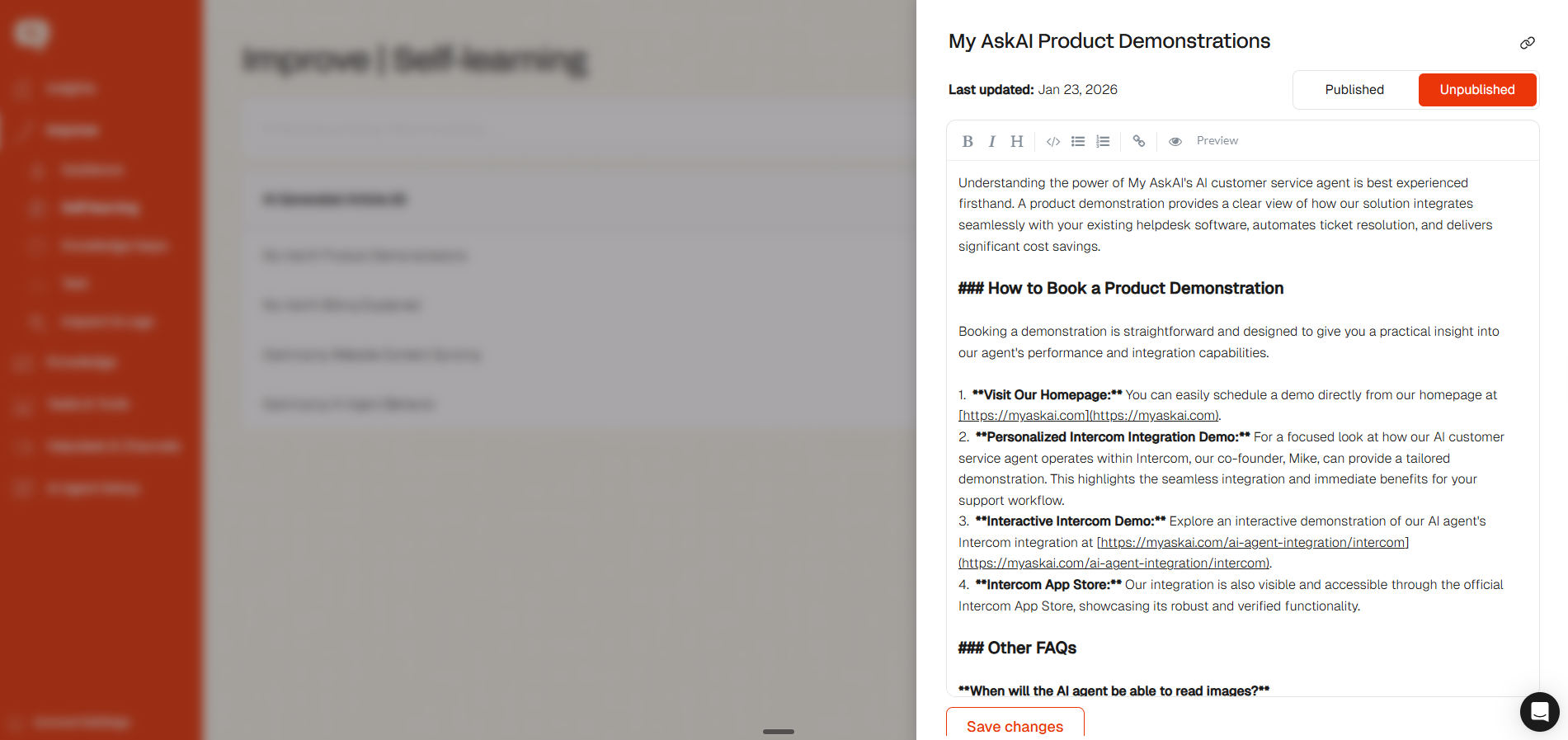Create a numbered list
This screenshot has height=740, width=1568.
1103,141
